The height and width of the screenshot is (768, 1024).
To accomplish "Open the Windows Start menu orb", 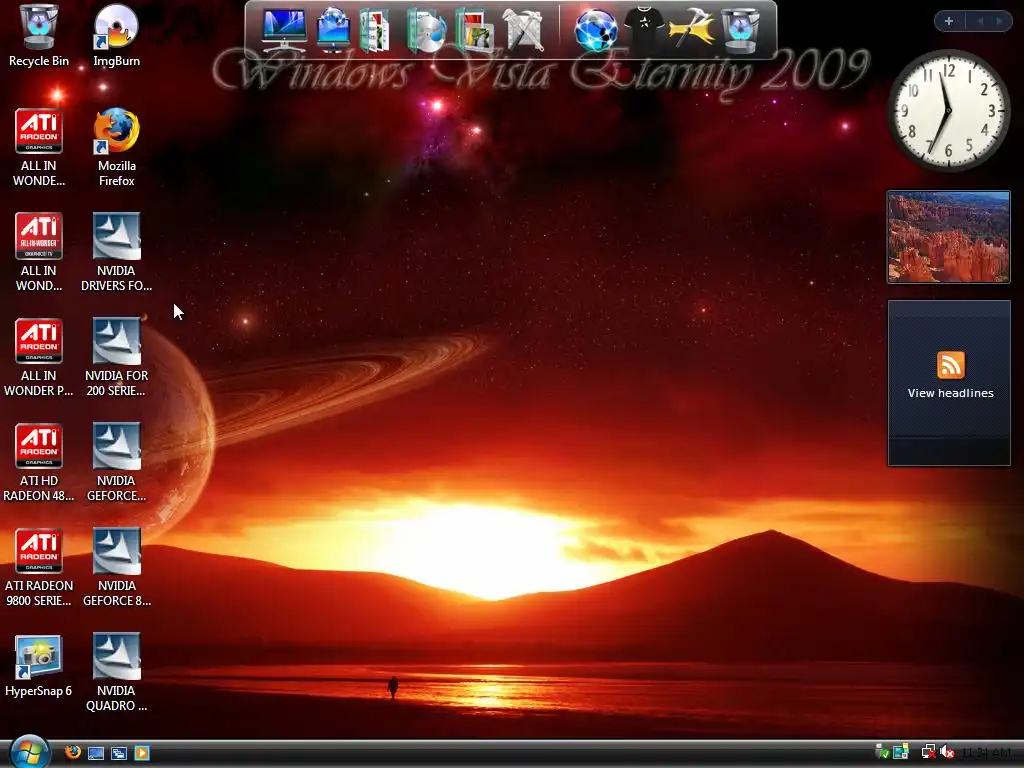I will pos(29,752).
